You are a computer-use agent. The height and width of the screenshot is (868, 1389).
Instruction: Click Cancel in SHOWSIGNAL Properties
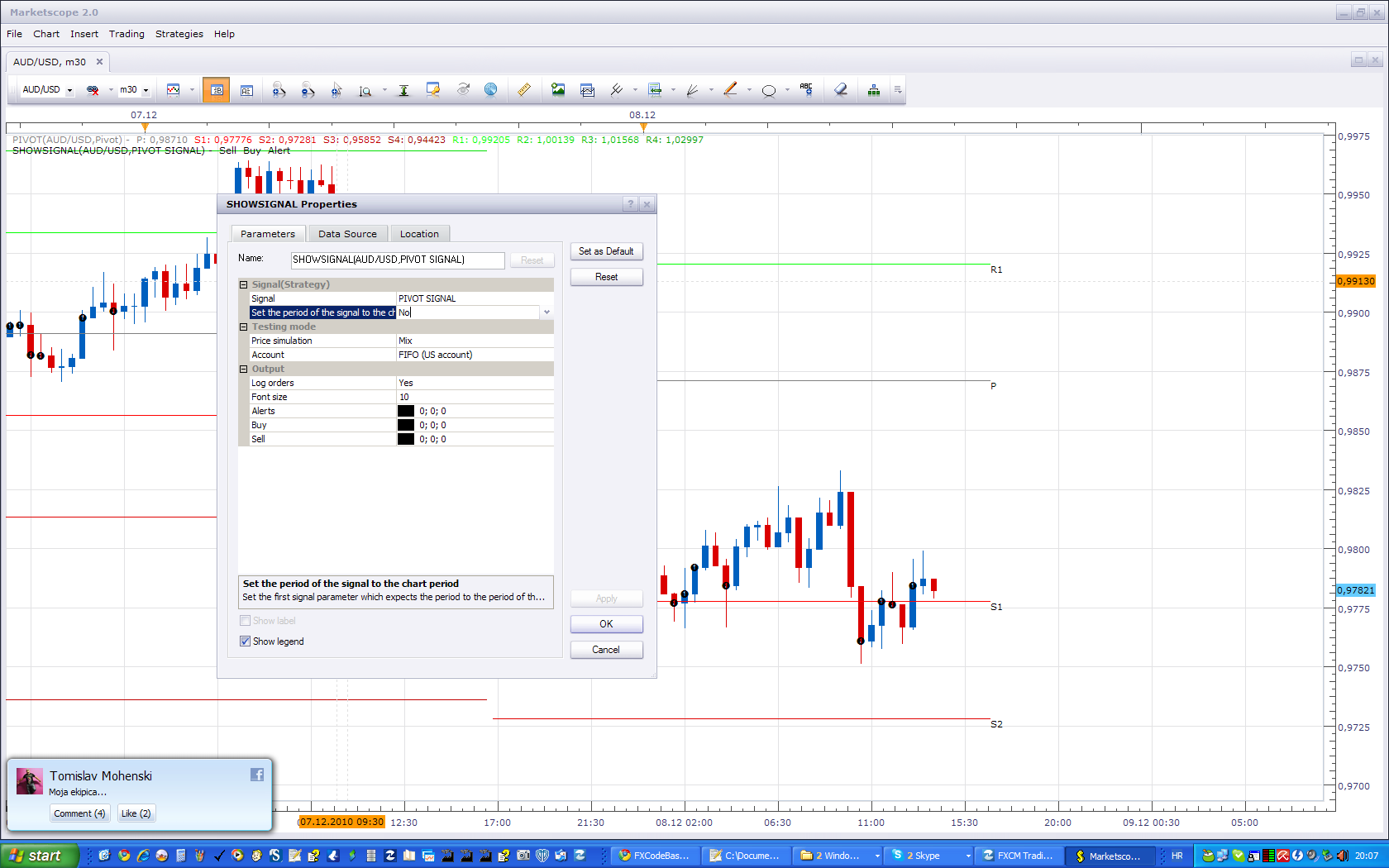(x=606, y=650)
